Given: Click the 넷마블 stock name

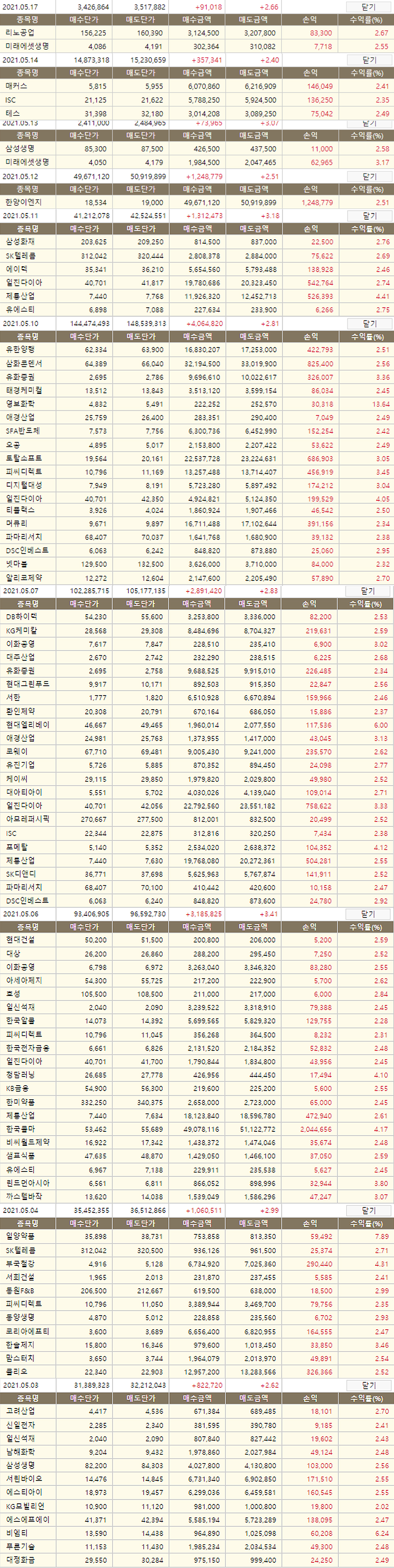Looking at the screenshot, I should click(16, 564).
